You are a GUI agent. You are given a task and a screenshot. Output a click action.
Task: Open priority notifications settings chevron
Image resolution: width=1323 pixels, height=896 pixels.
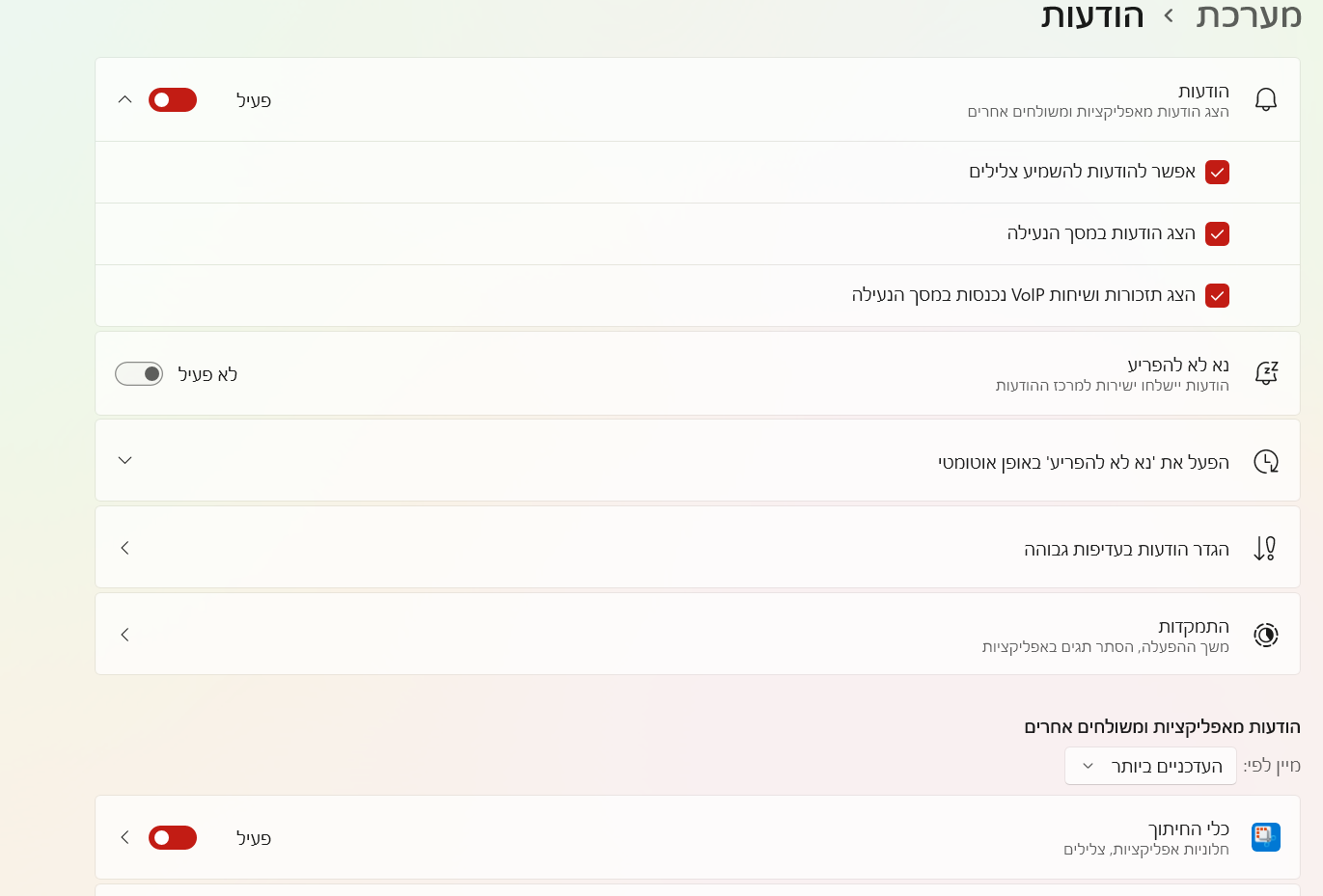coord(124,548)
